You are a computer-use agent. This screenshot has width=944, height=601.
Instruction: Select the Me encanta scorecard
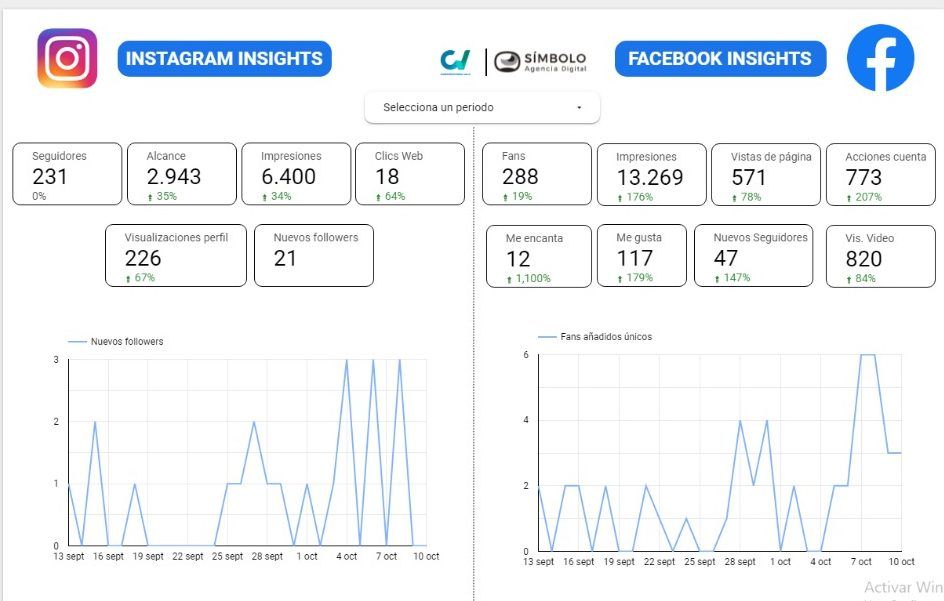539,256
